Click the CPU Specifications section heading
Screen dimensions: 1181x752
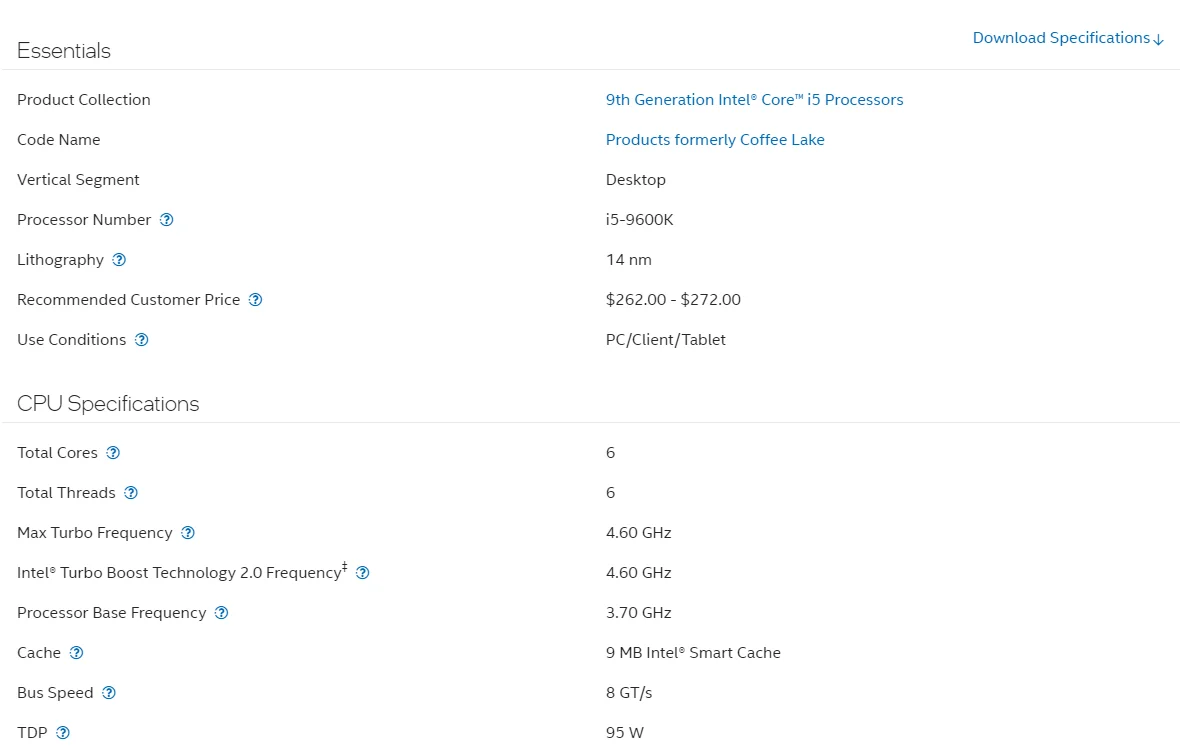point(108,404)
